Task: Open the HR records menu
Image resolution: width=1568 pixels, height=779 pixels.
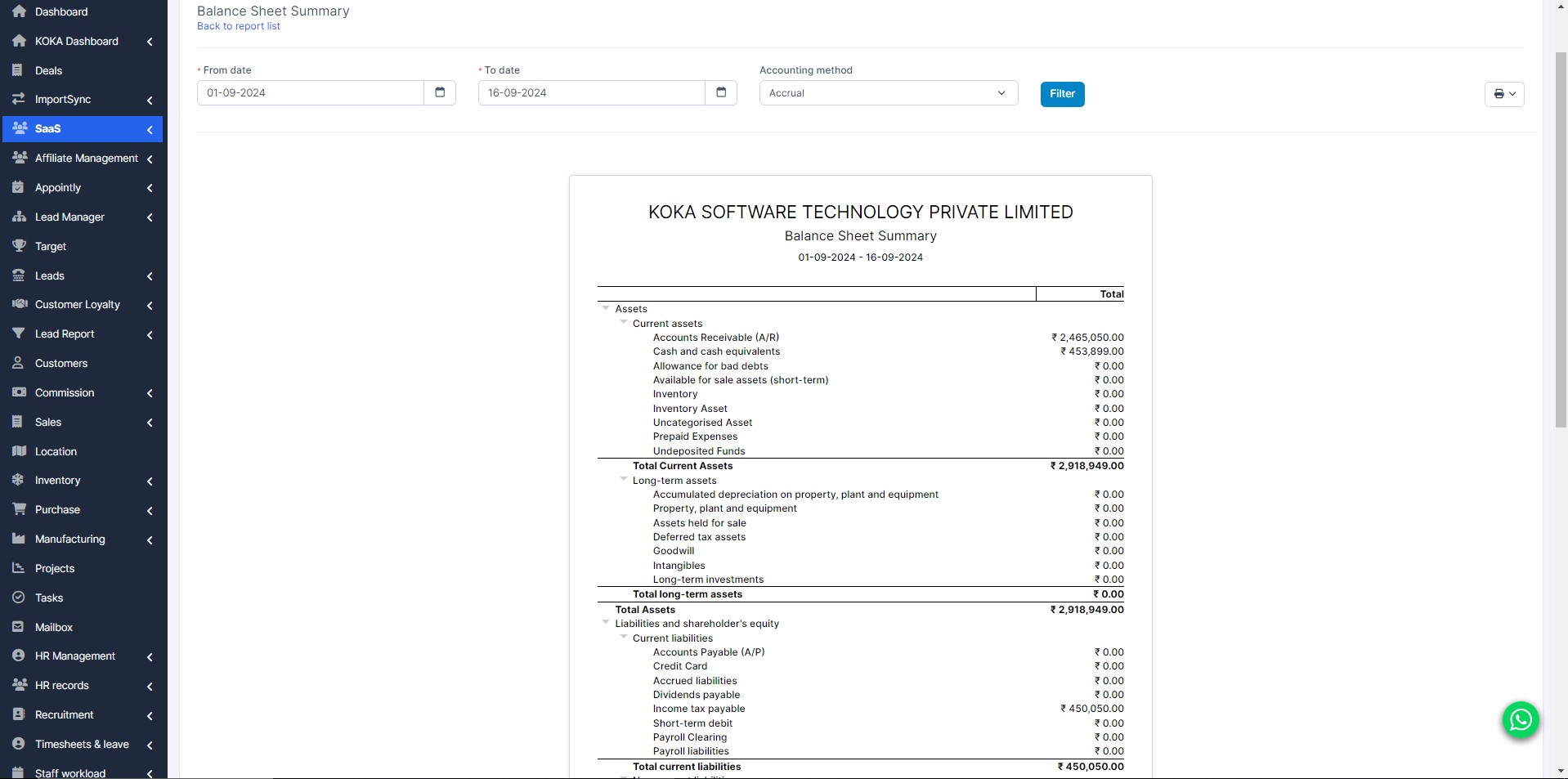Action: (83, 685)
